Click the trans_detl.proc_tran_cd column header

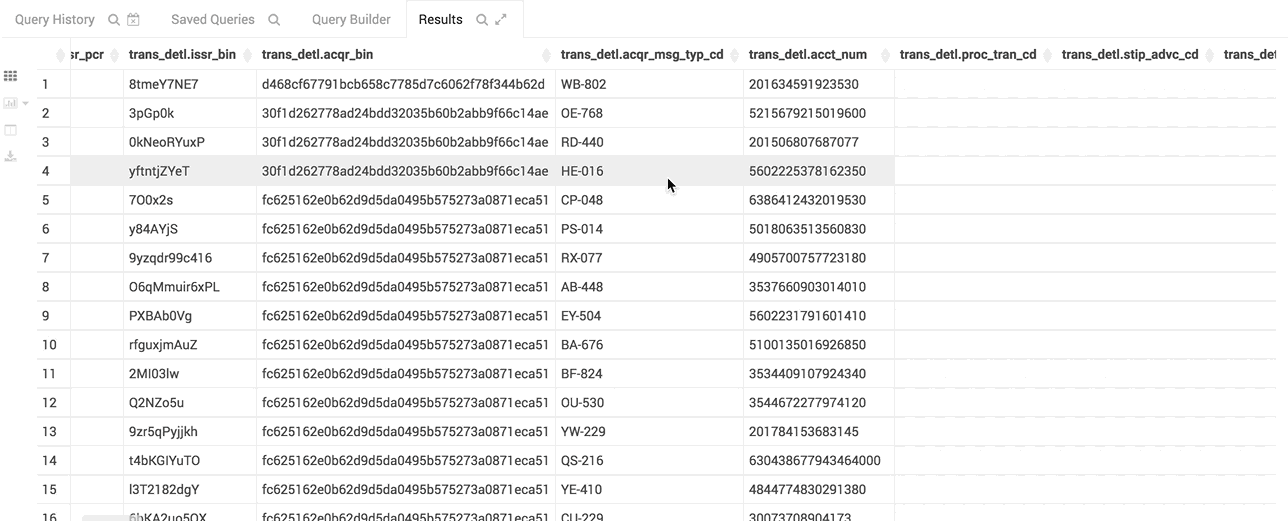coord(967,55)
